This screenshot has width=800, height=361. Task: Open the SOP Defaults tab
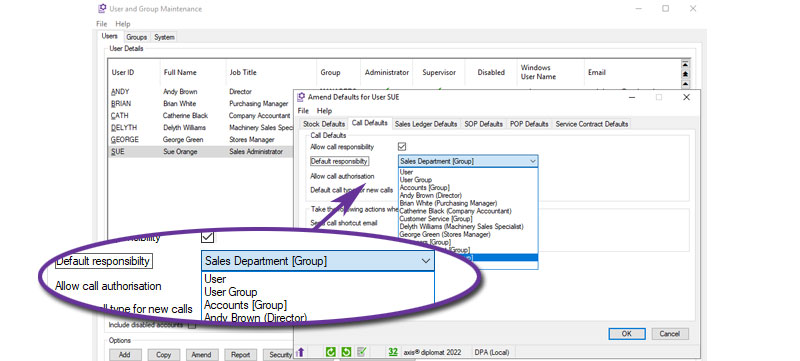pos(485,124)
